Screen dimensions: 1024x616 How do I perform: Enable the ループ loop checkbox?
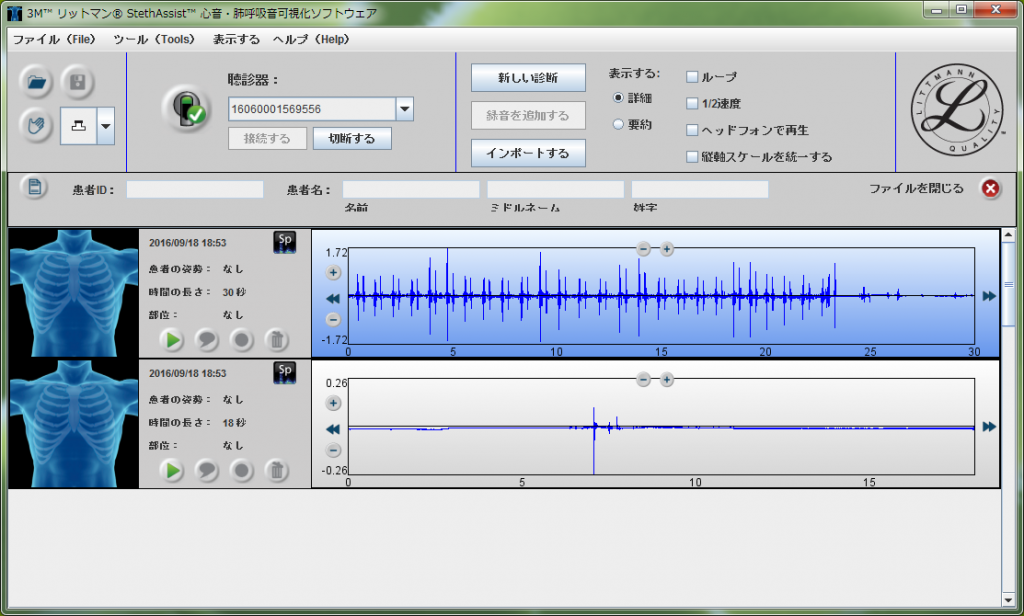[692, 77]
